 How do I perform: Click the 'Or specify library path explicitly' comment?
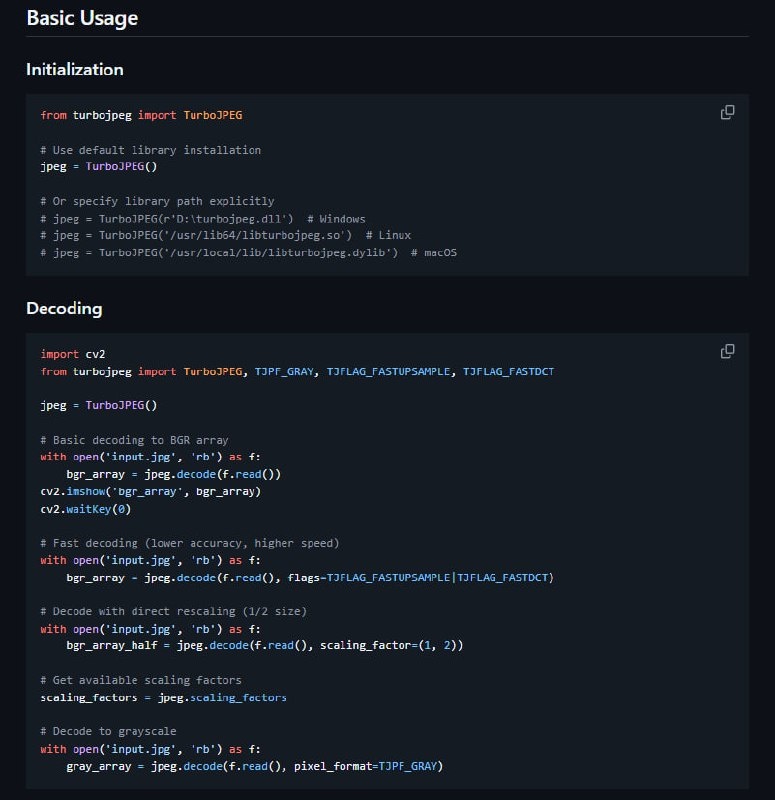pyautogui.click(x=157, y=201)
